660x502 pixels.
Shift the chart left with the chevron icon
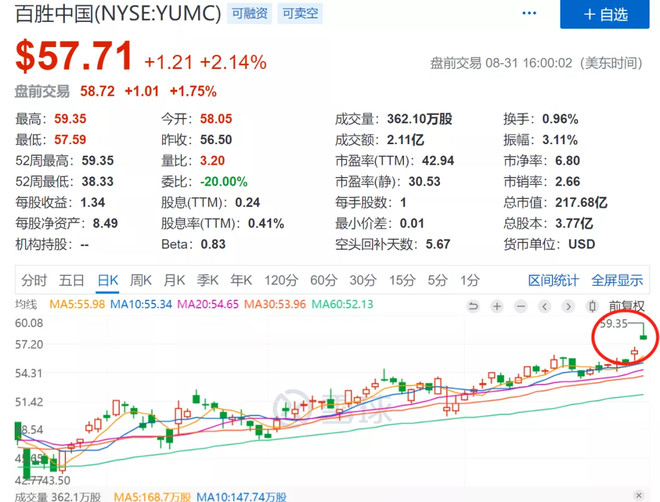pos(544,306)
